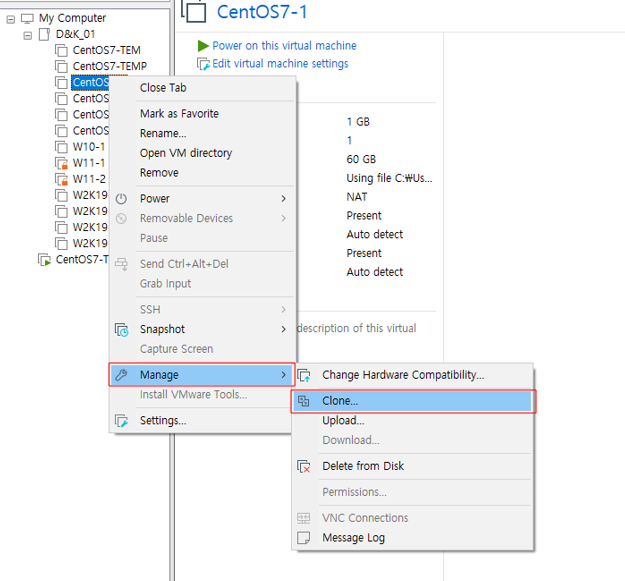Viewport: 625px width, 581px height.
Task: Click the 'Using file C:₩Us...' value
Action: pos(389,178)
